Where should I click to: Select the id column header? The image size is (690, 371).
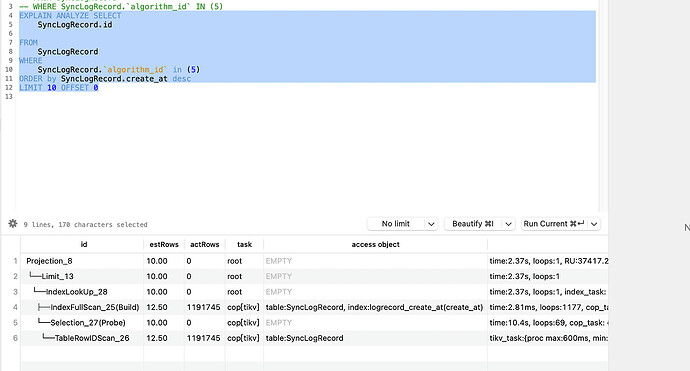click(x=84, y=244)
